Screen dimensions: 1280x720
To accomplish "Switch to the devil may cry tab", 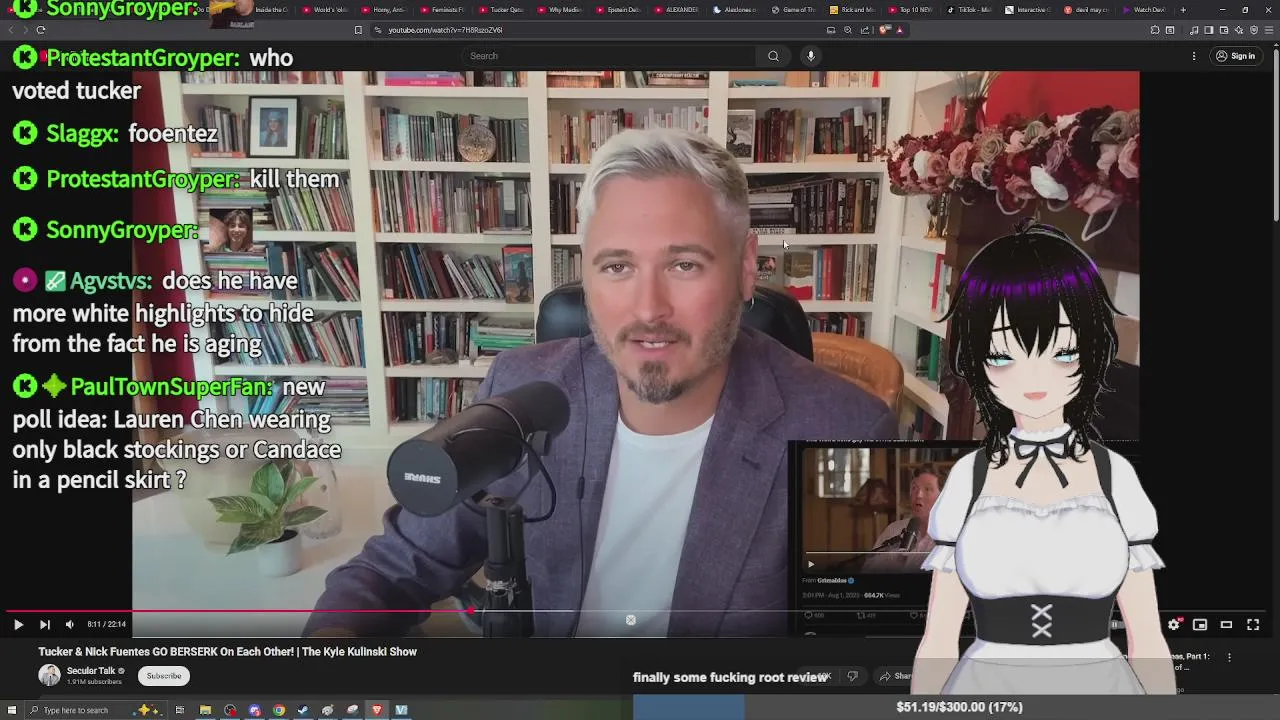I will point(1087,10).
